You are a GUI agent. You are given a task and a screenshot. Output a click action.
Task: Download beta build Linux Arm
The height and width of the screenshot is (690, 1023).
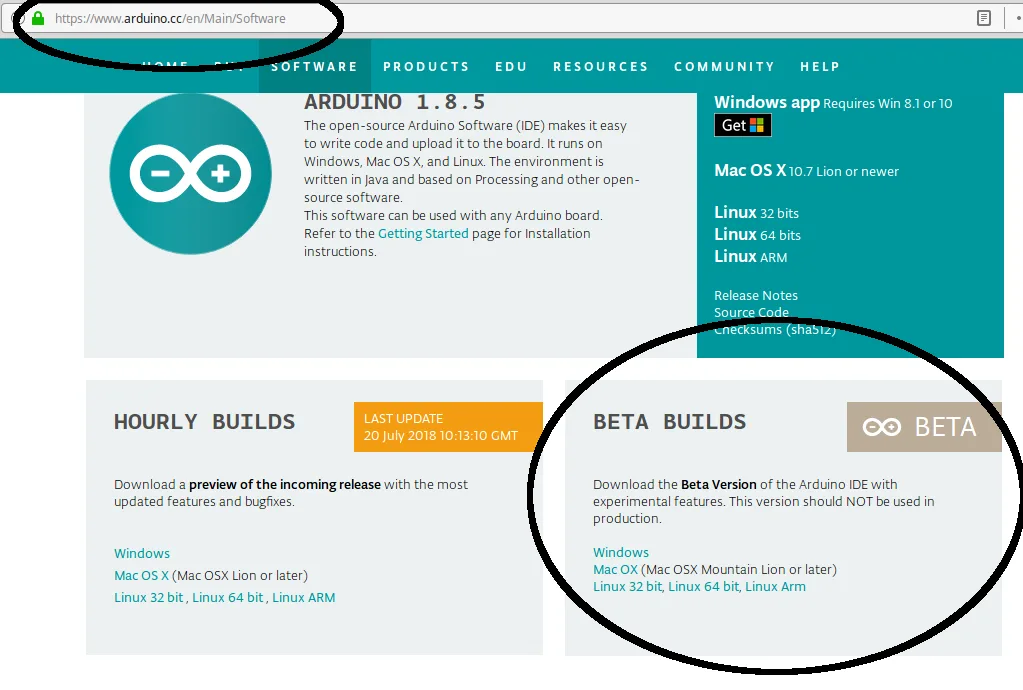click(775, 586)
